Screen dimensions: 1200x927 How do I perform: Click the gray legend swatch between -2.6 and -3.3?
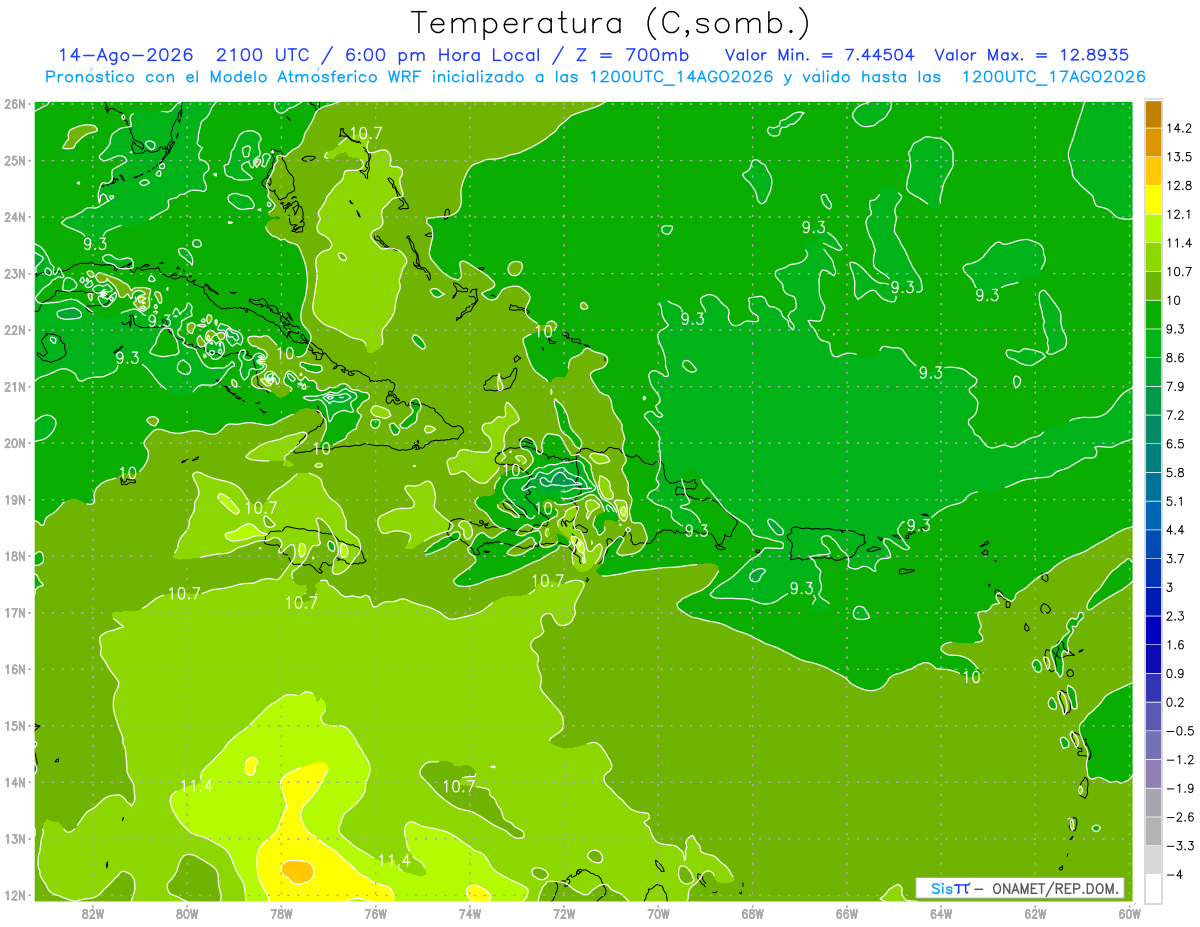[1152, 831]
